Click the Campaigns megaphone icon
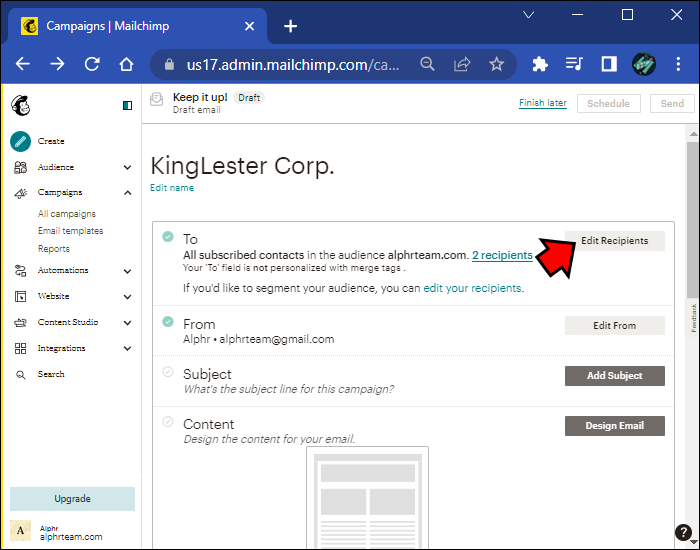 pos(21,193)
